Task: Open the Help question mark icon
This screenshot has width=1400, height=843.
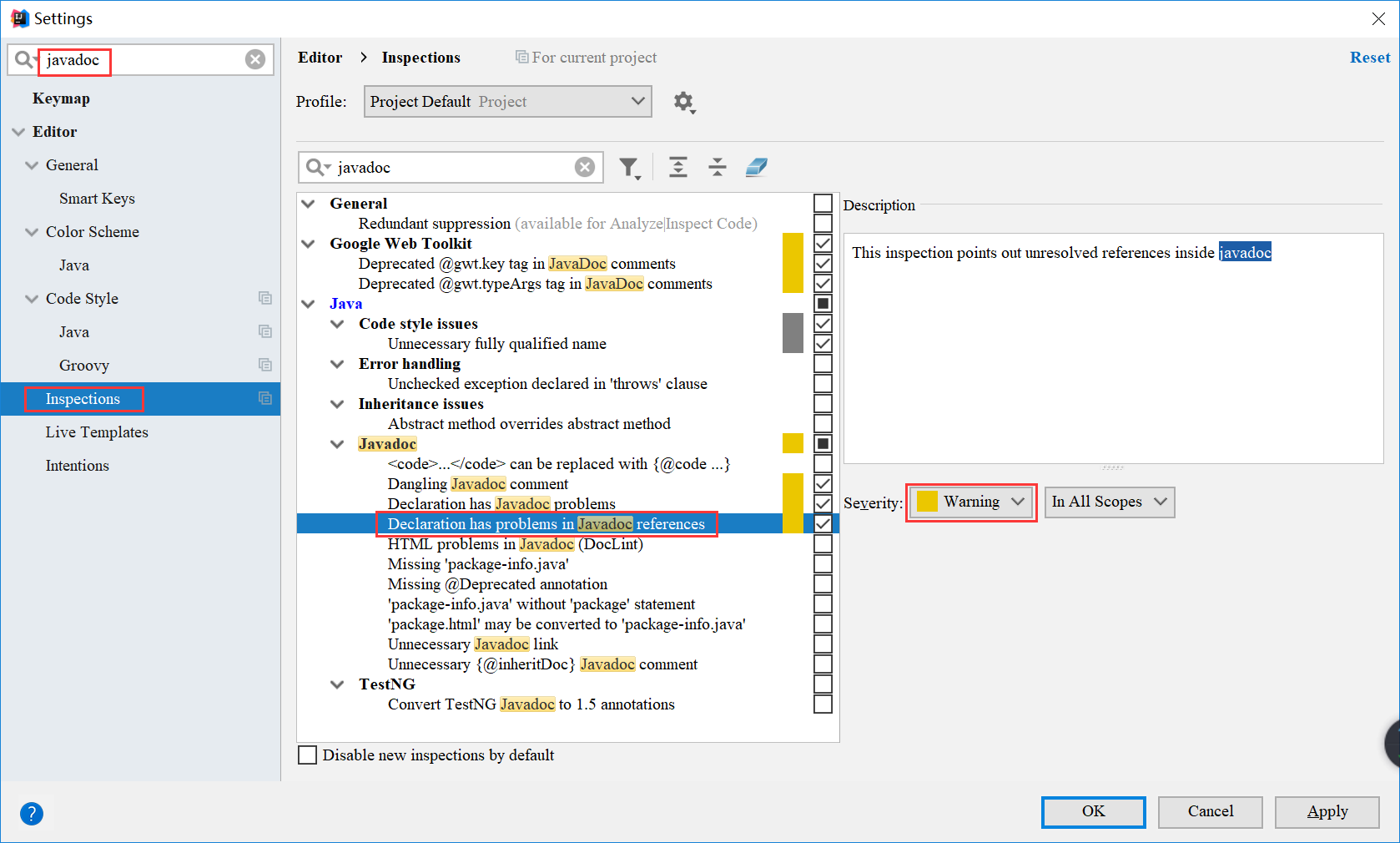Action: click(x=32, y=813)
